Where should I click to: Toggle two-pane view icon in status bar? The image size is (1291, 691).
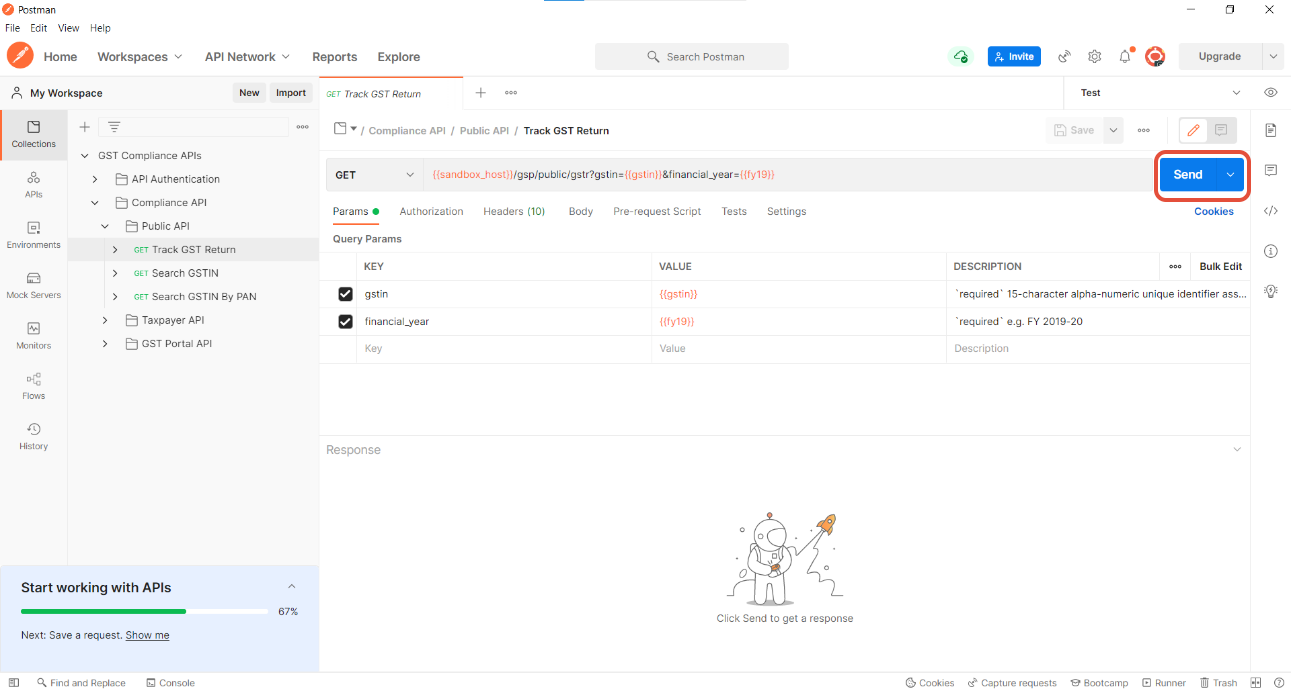1256,683
